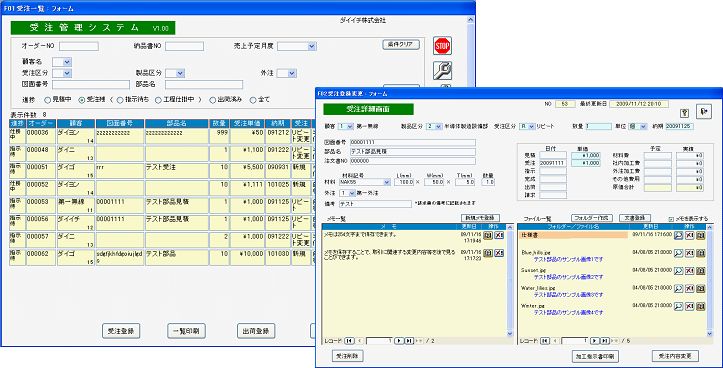Click edit icon for Winter.jpg row
The image size is (723, 368).
(701, 306)
